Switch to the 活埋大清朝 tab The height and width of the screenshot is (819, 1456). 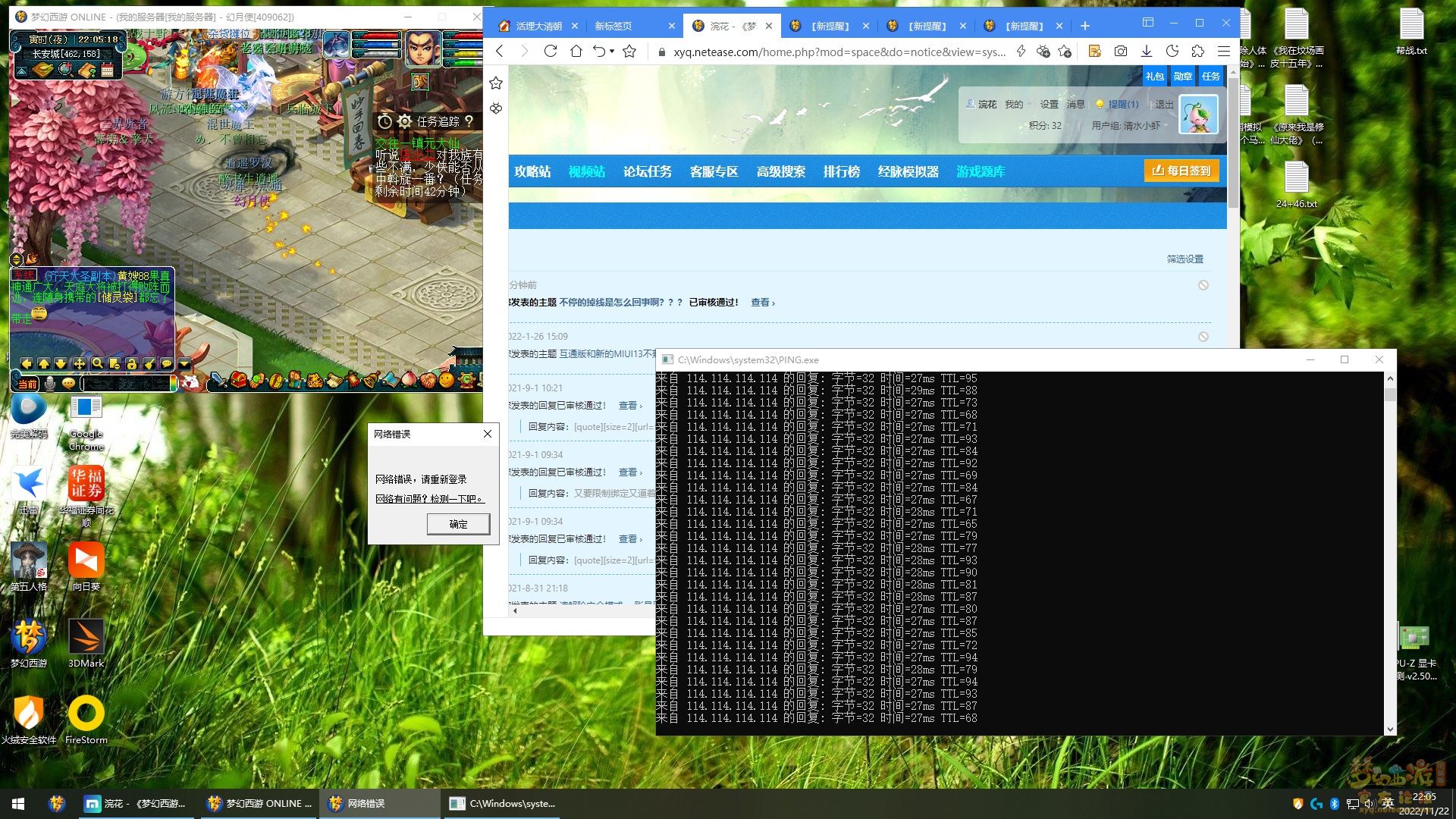[538, 26]
